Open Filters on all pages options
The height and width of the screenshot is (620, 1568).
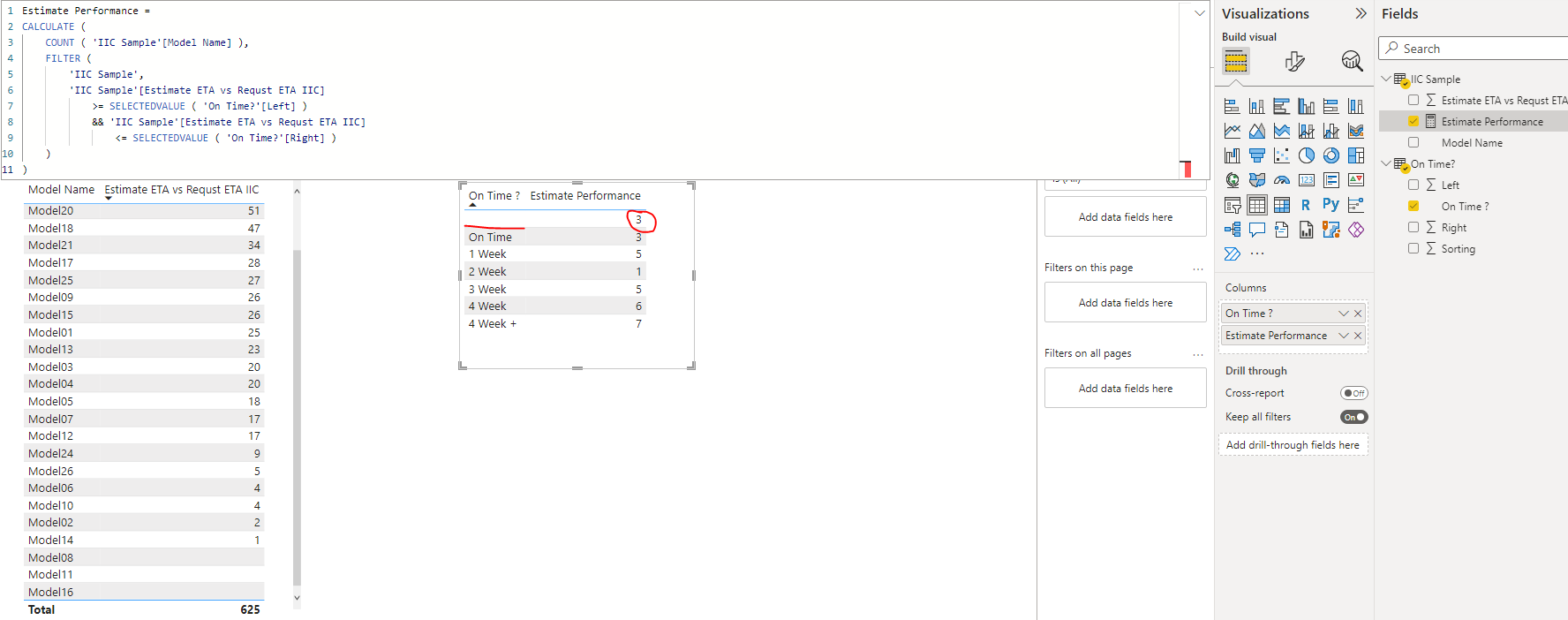pyautogui.click(x=1198, y=354)
